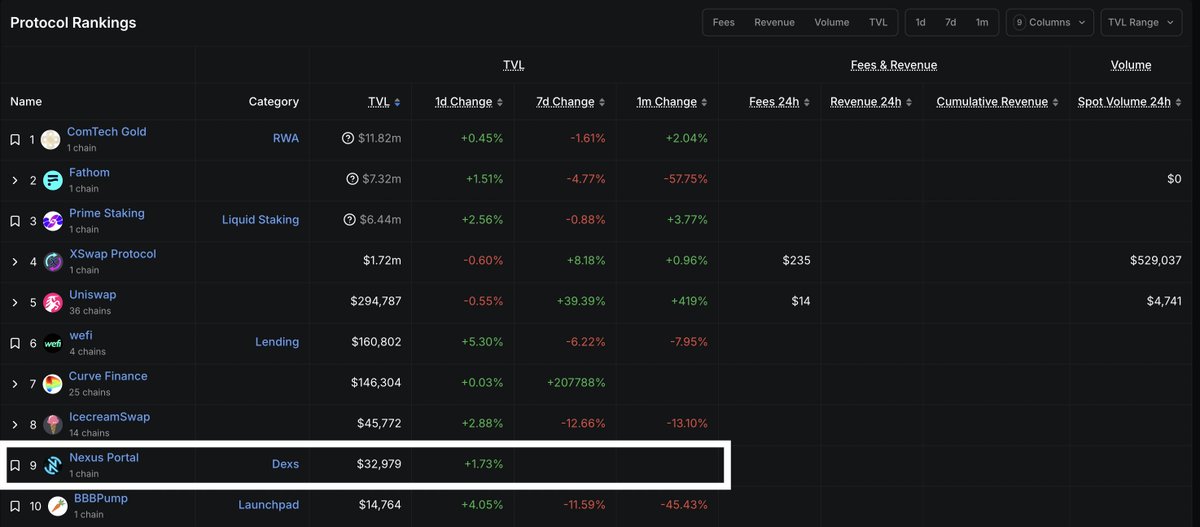Screen dimensions: 1200x527
Task: Click Prime Staking TVL info icon
Action: point(350,220)
